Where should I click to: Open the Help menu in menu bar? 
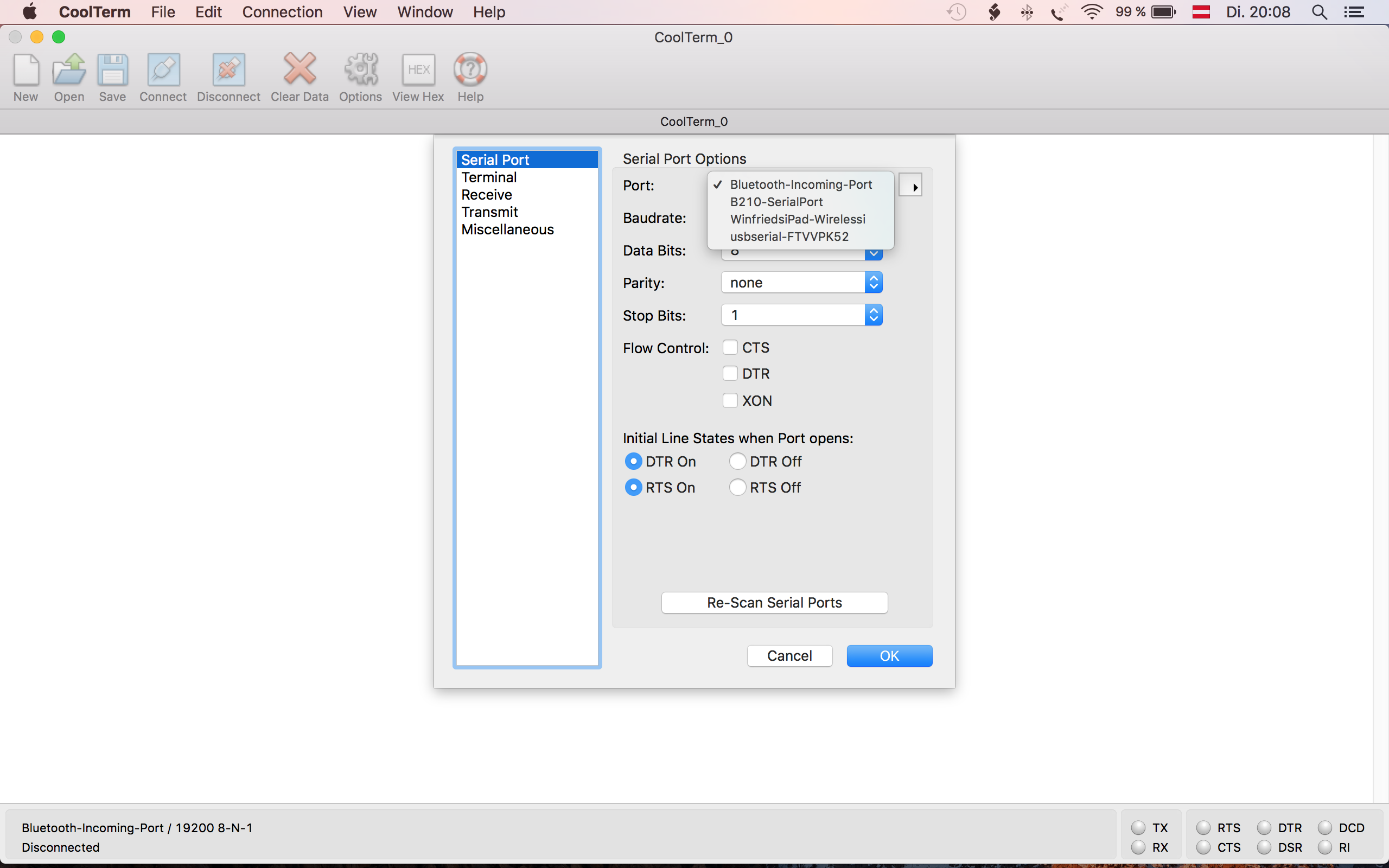489,12
